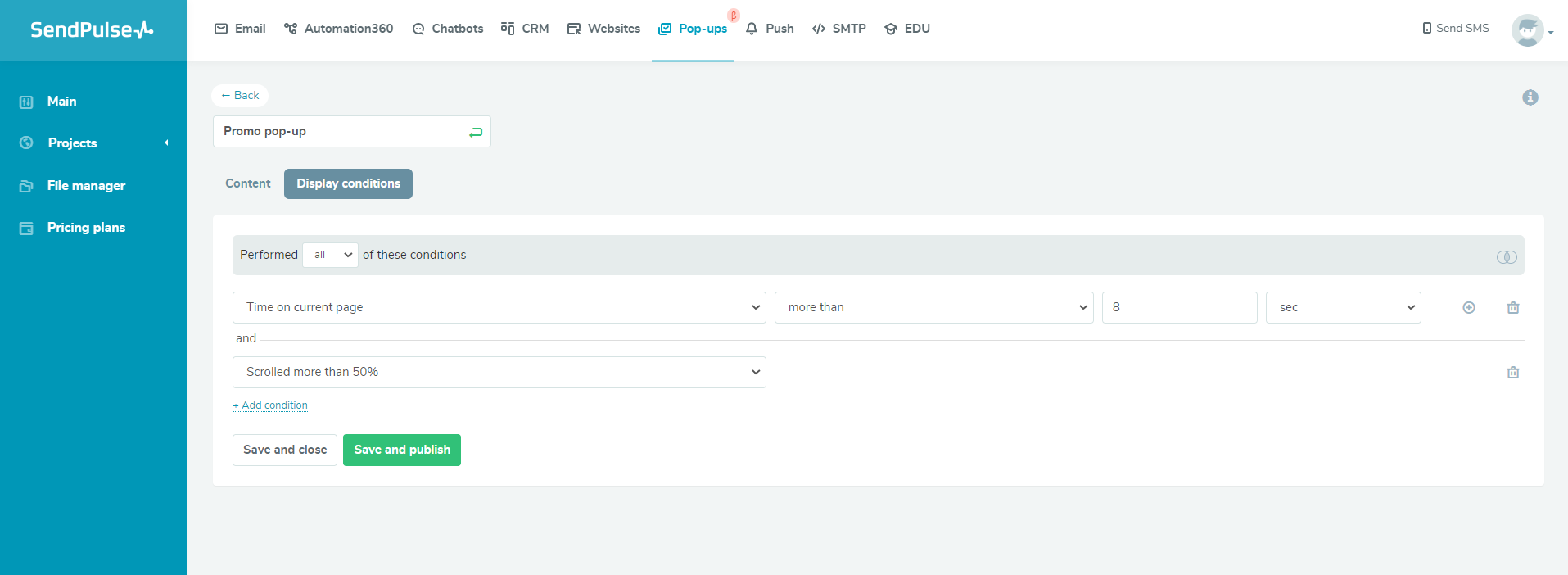
Task: Switch to the Content tab
Action: coord(247,184)
